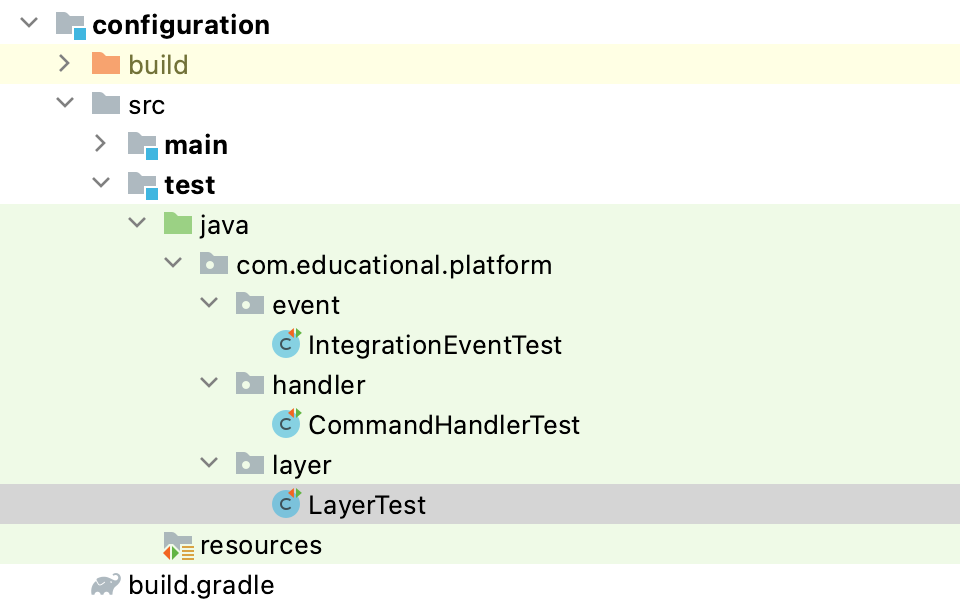The width and height of the screenshot is (960, 608).
Task: Expand the main source set
Action: [100, 144]
